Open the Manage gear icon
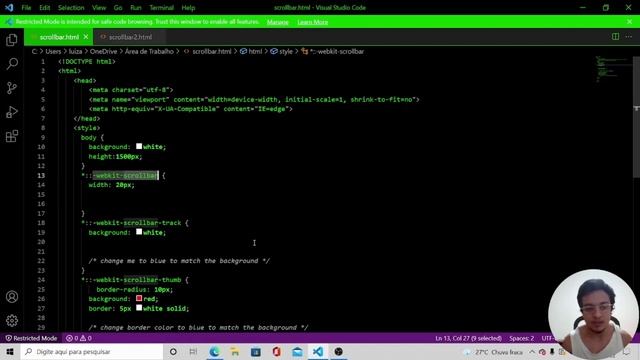This screenshot has height=360, width=640. pos(12,321)
